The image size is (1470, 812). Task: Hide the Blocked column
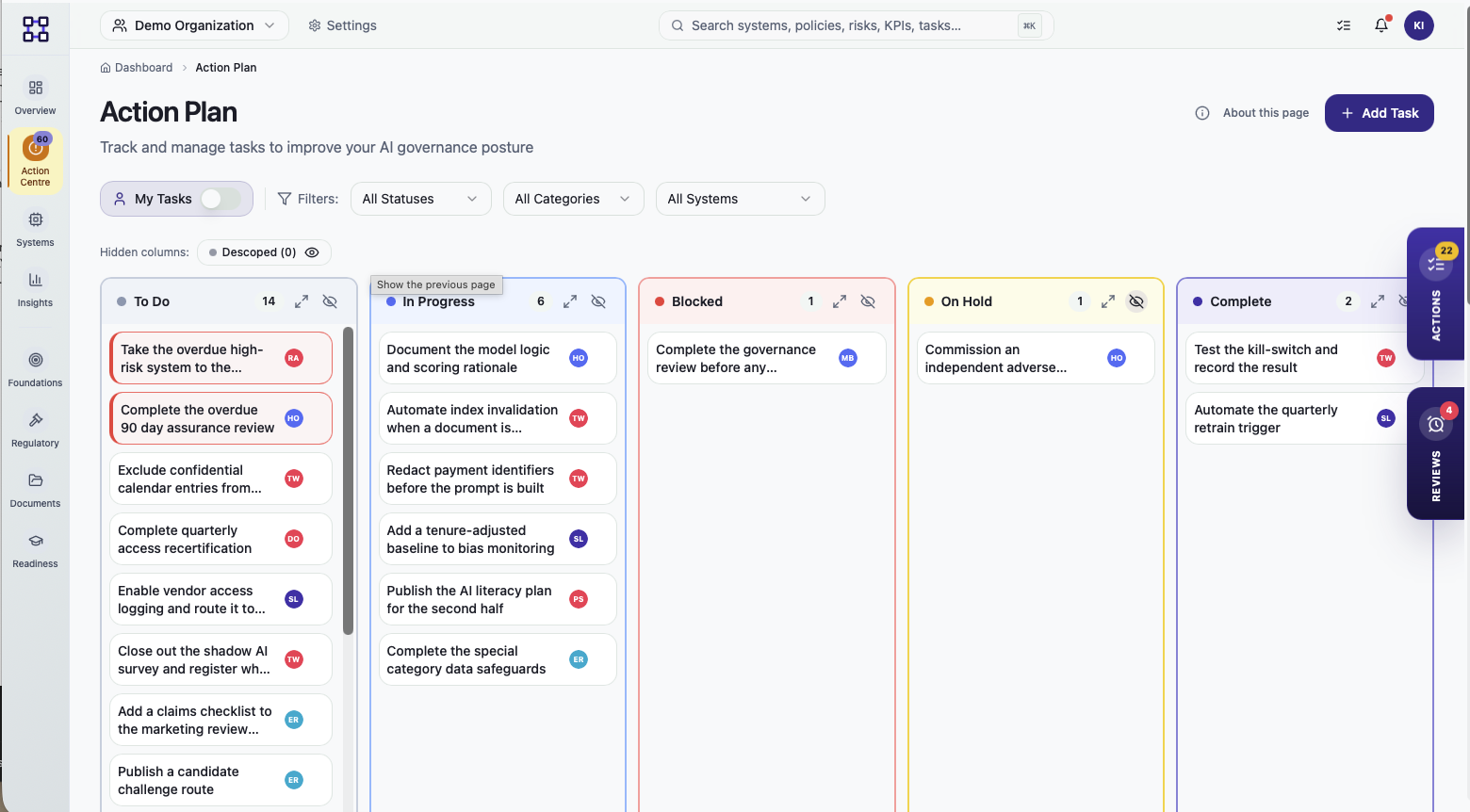click(868, 301)
